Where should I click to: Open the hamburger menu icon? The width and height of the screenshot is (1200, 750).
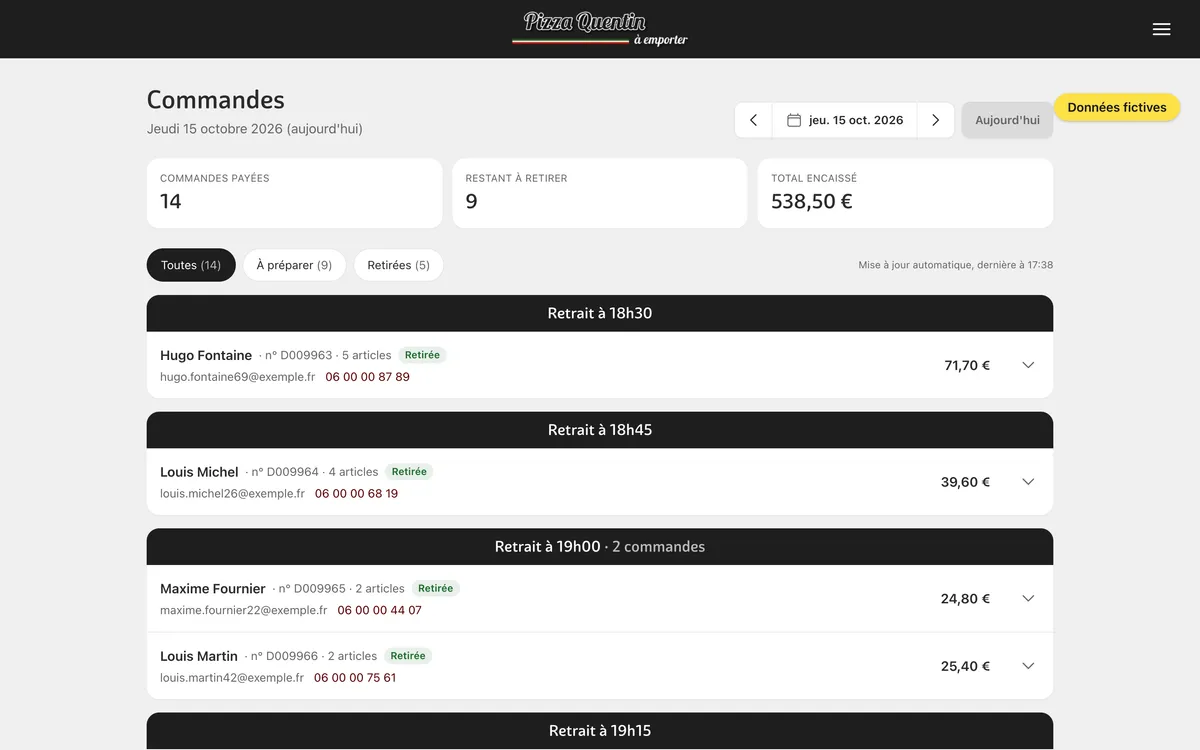click(x=1161, y=29)
